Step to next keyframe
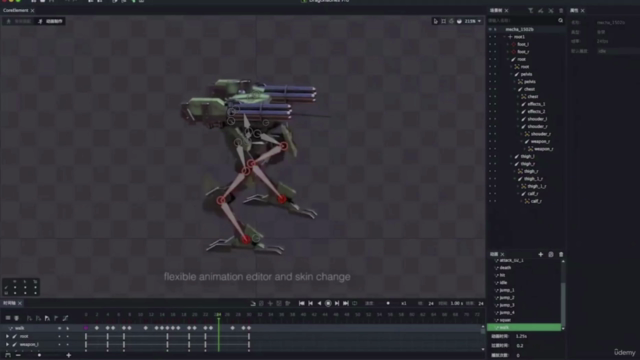Screen dimensions: 640x360 pos(337,303)
